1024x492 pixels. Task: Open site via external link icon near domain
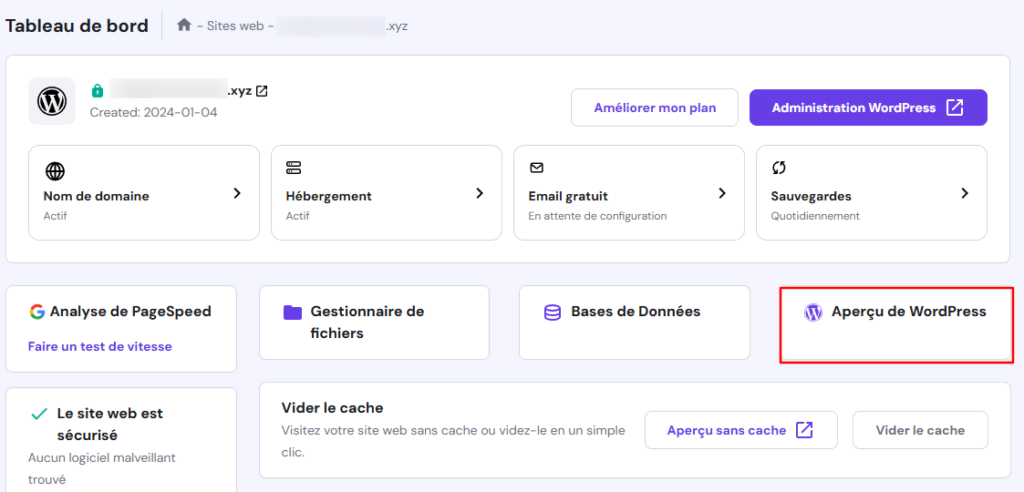pos(262,91)
